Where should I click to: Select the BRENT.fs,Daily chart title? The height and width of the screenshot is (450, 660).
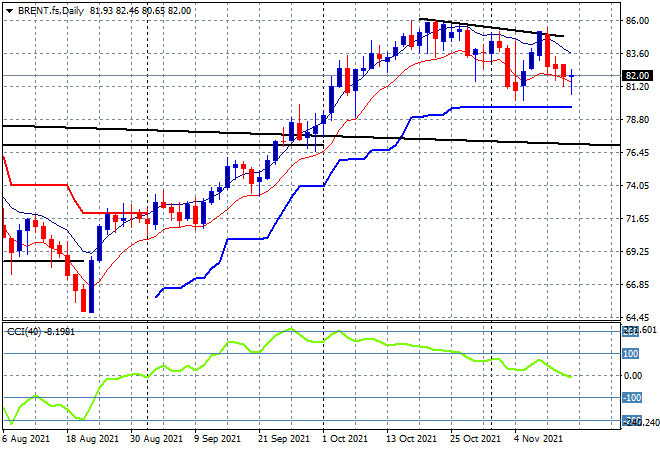pyautogui.click(x=51, y=11)
